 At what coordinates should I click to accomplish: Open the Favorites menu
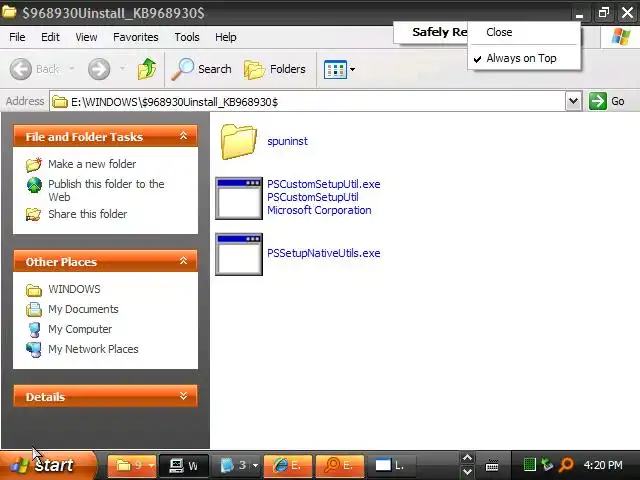coord(136,37)
